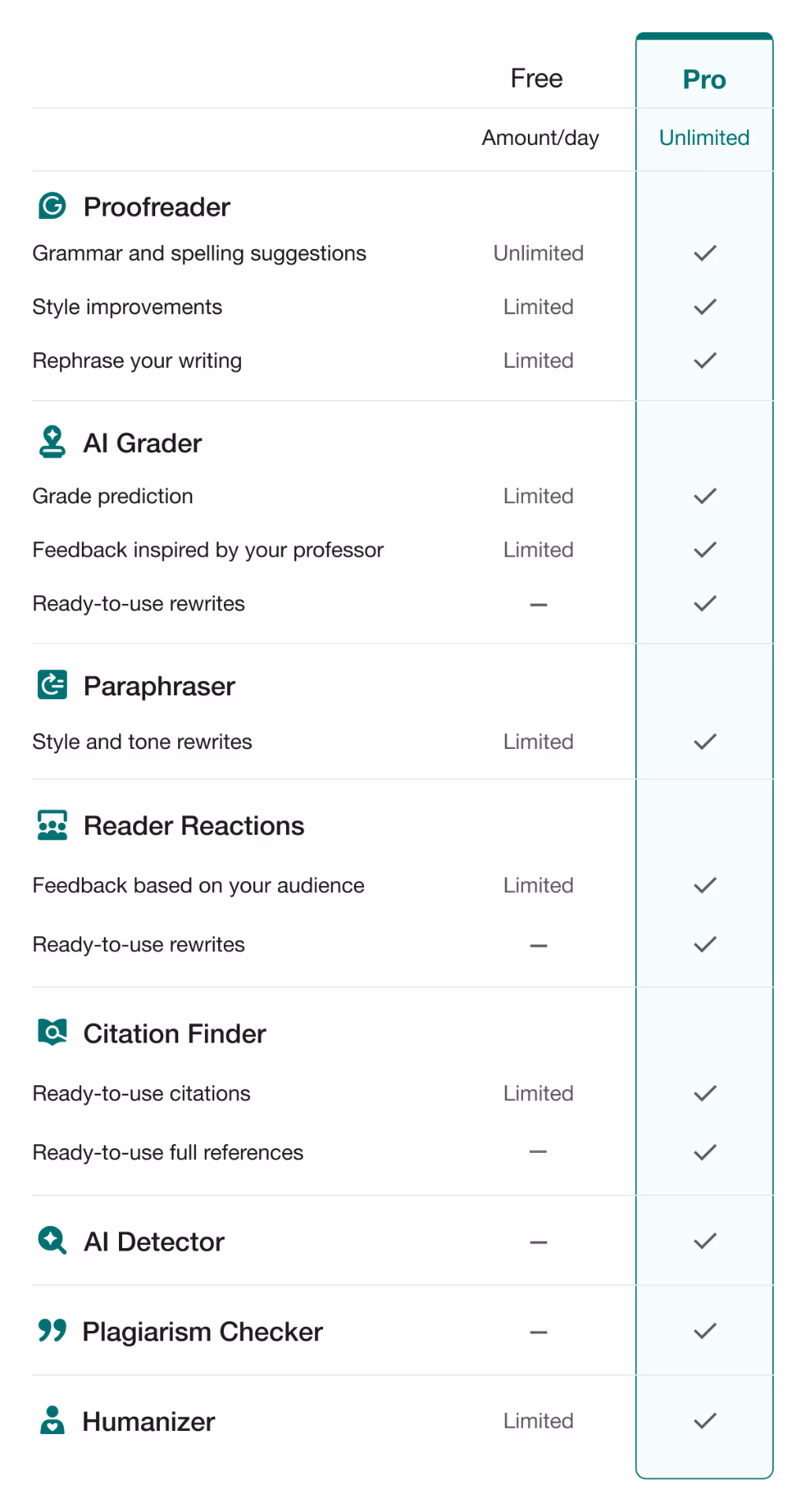The width and height of the screenshot is (806, 1512).
Task: Click the Proofreader section title
Action: pos(157,207)
